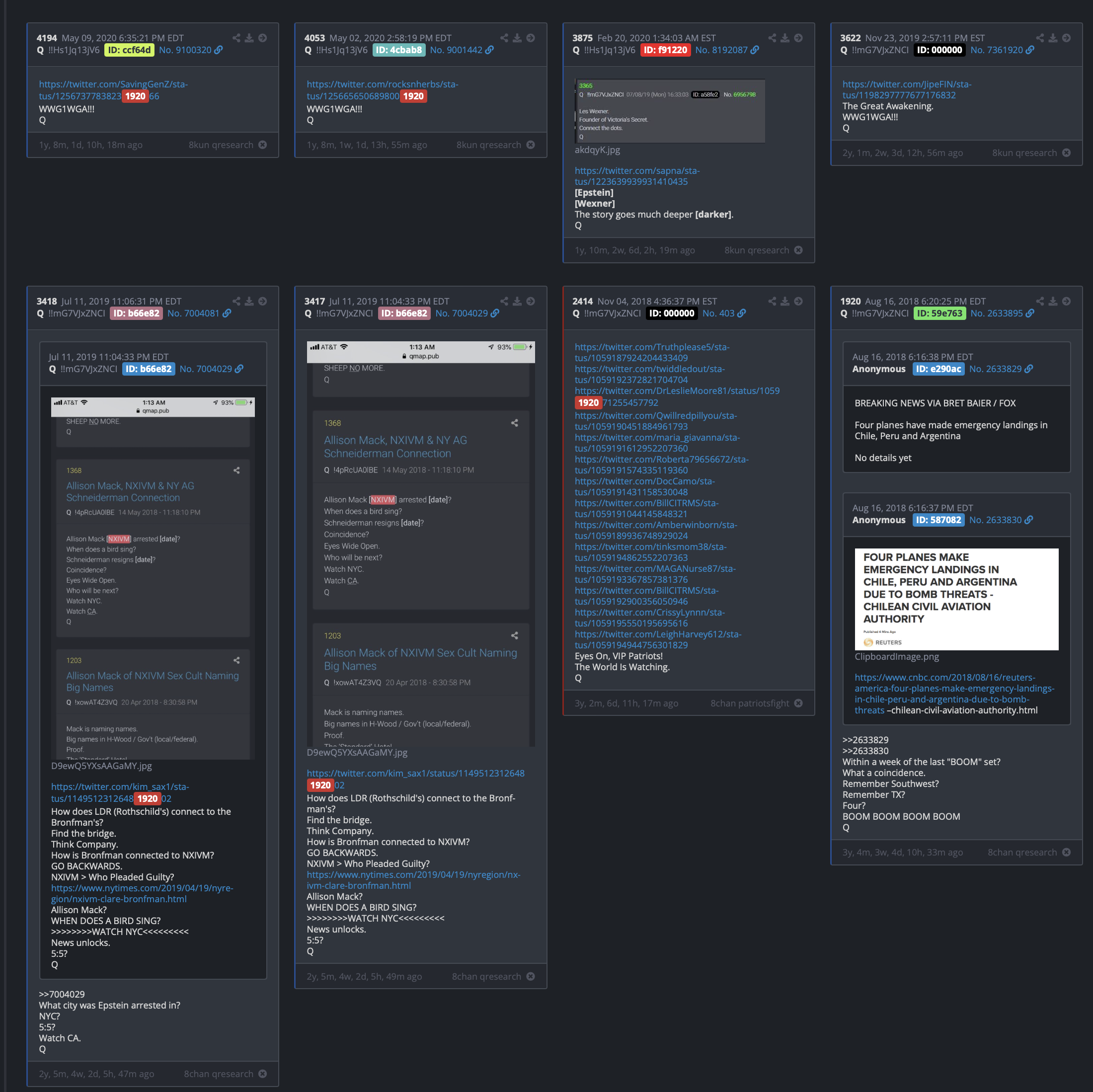Click circled arrow icon on post 2414

point(798,301)
